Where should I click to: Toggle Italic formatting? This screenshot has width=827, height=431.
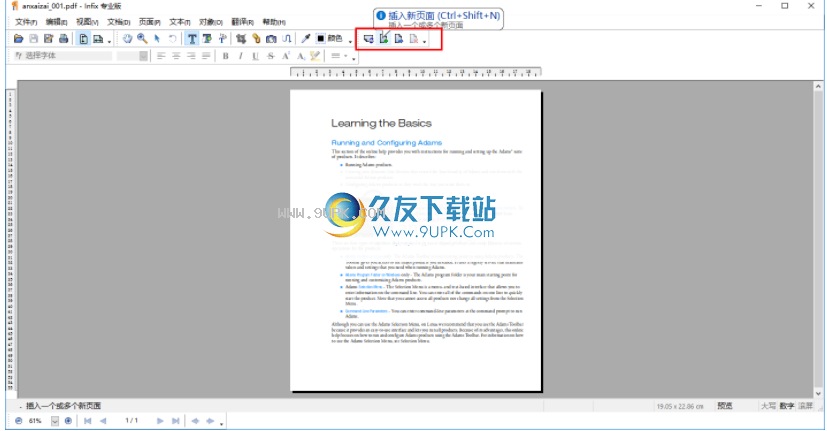241,55
